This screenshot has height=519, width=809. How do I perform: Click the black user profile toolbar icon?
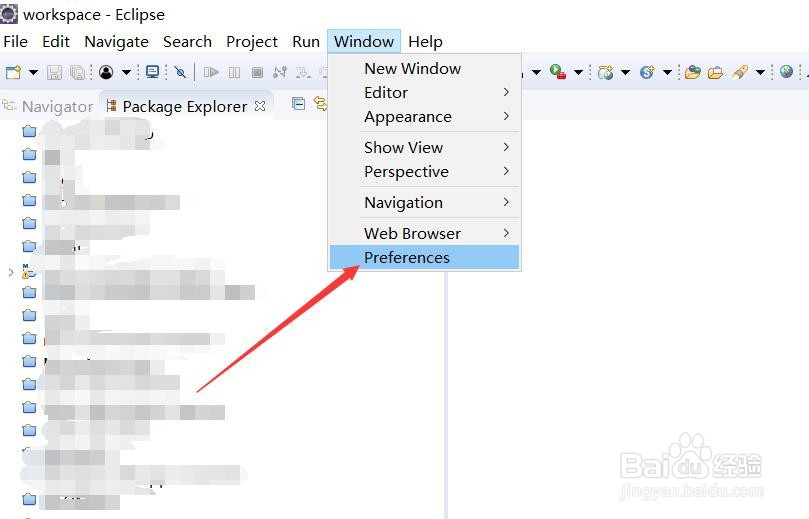pyautogui.click(x=106, y=72)
